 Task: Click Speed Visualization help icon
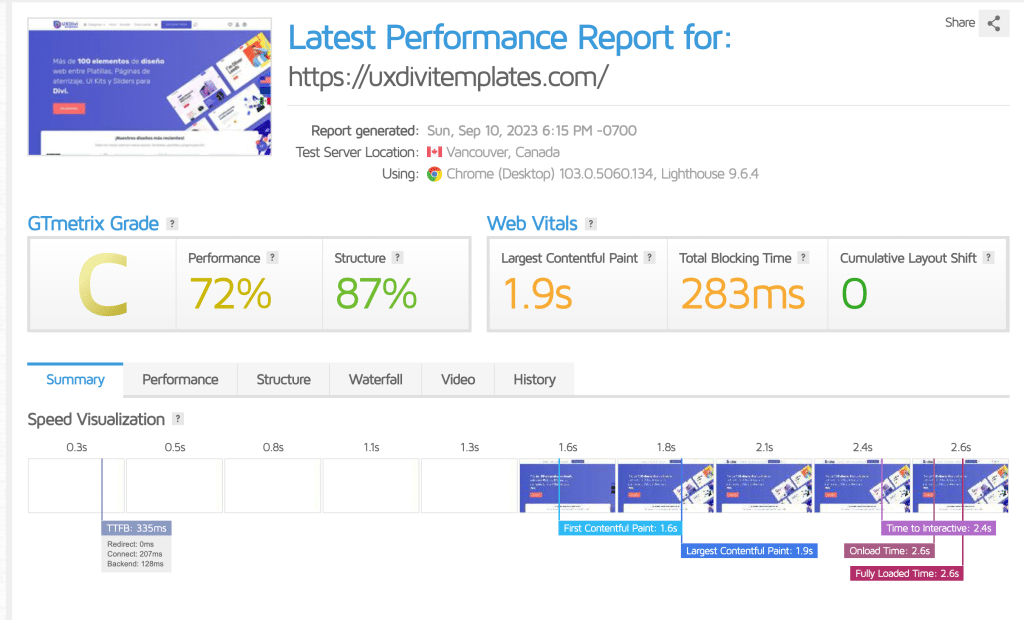pos(178,419)
